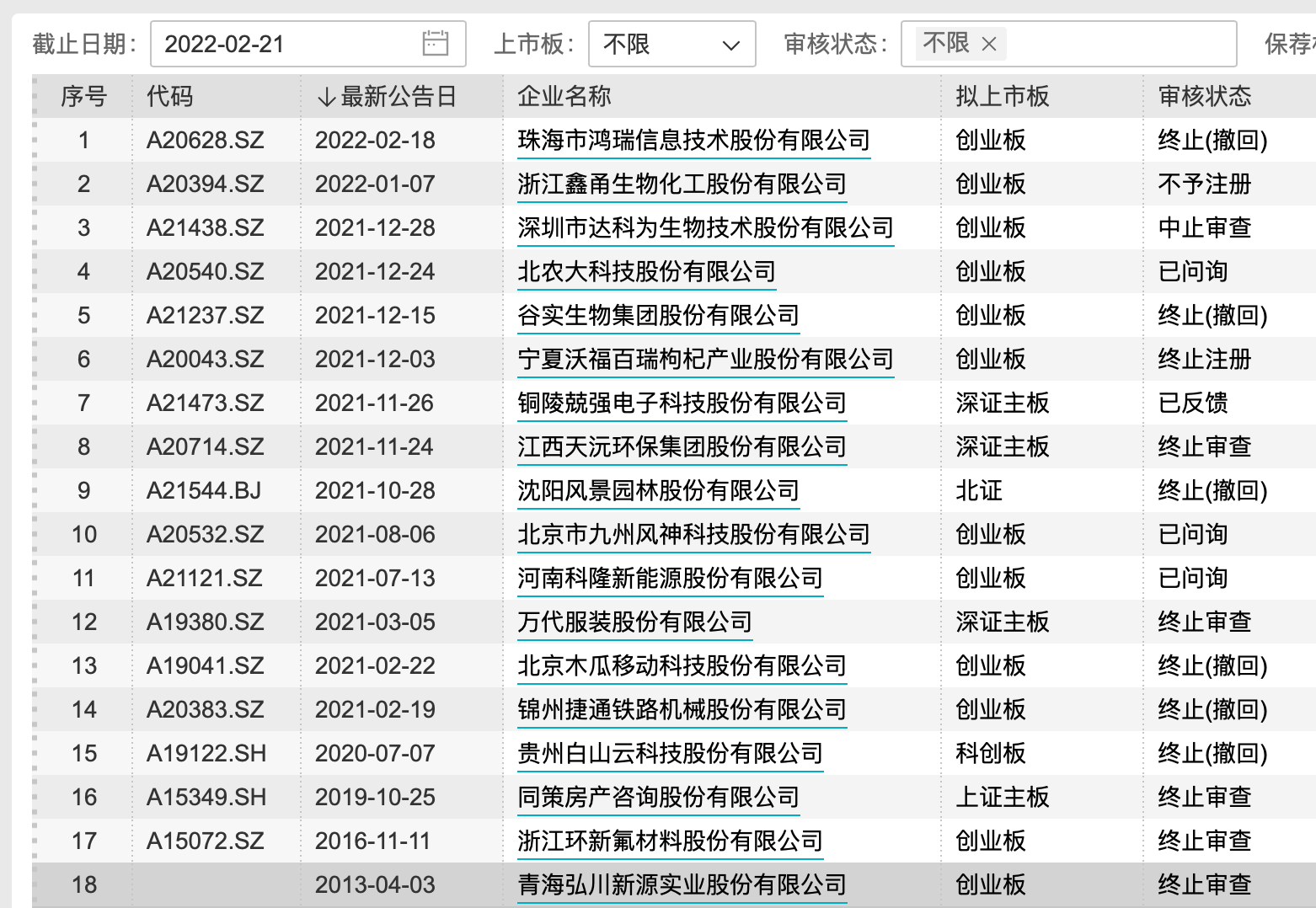Click announcement date 2021-12-28
Viewport: 1316px width, 908px height.
[375, 227]
